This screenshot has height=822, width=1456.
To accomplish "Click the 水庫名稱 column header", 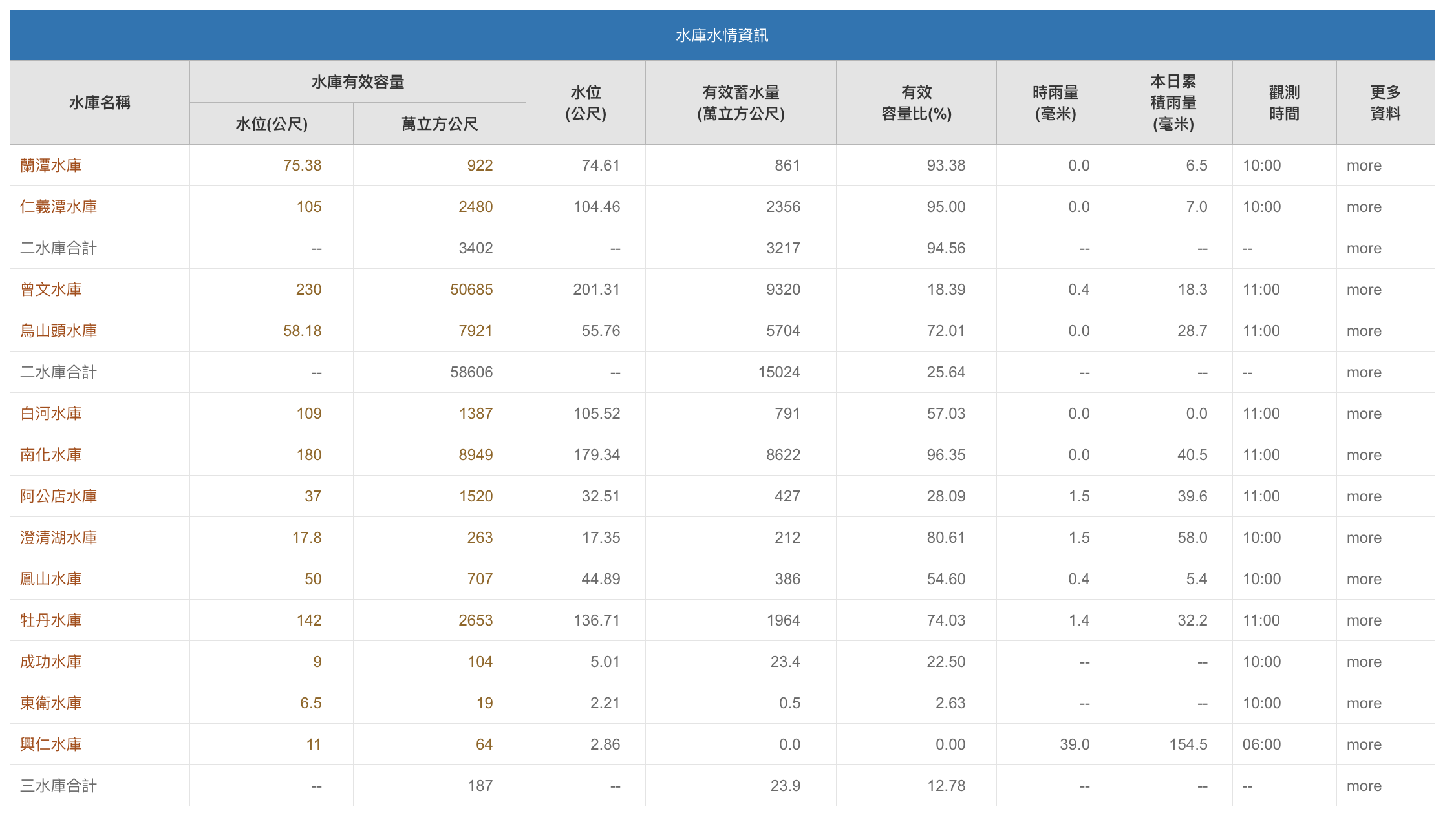I will 100,103.
